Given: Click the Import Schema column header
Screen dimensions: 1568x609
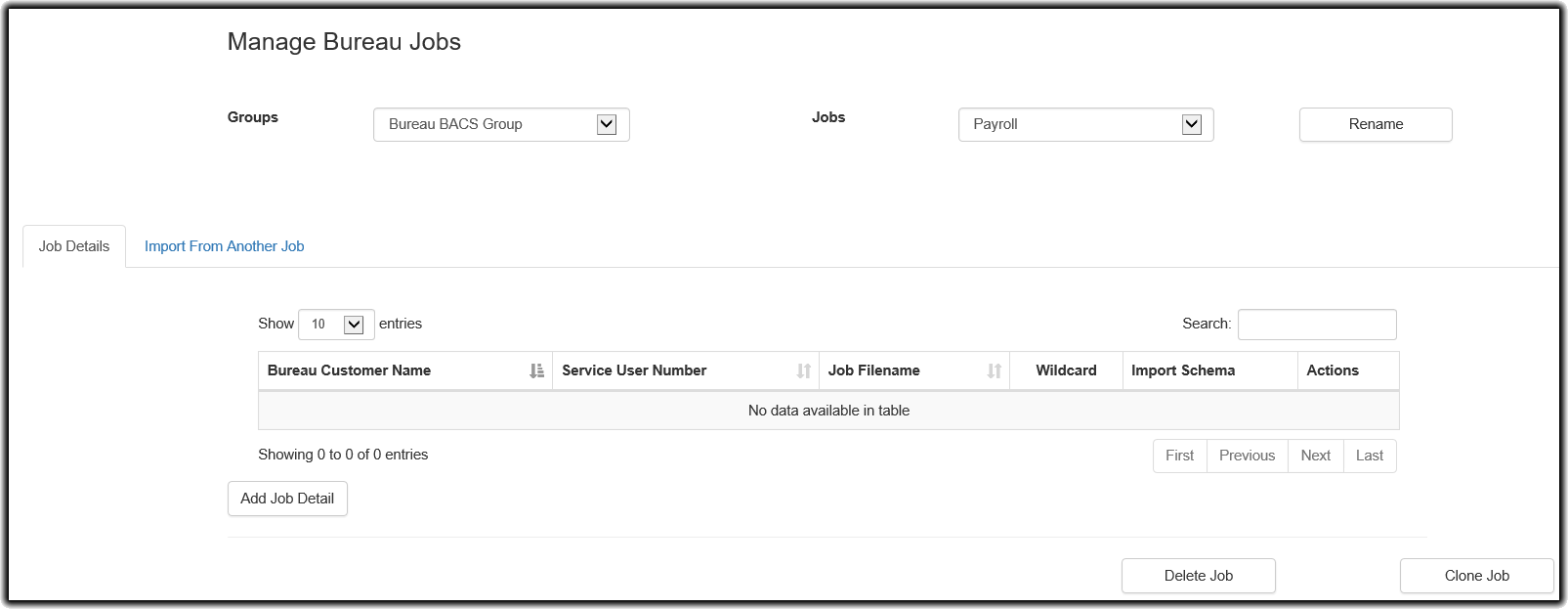Looking at the screenshot, I should point(1182,370).
